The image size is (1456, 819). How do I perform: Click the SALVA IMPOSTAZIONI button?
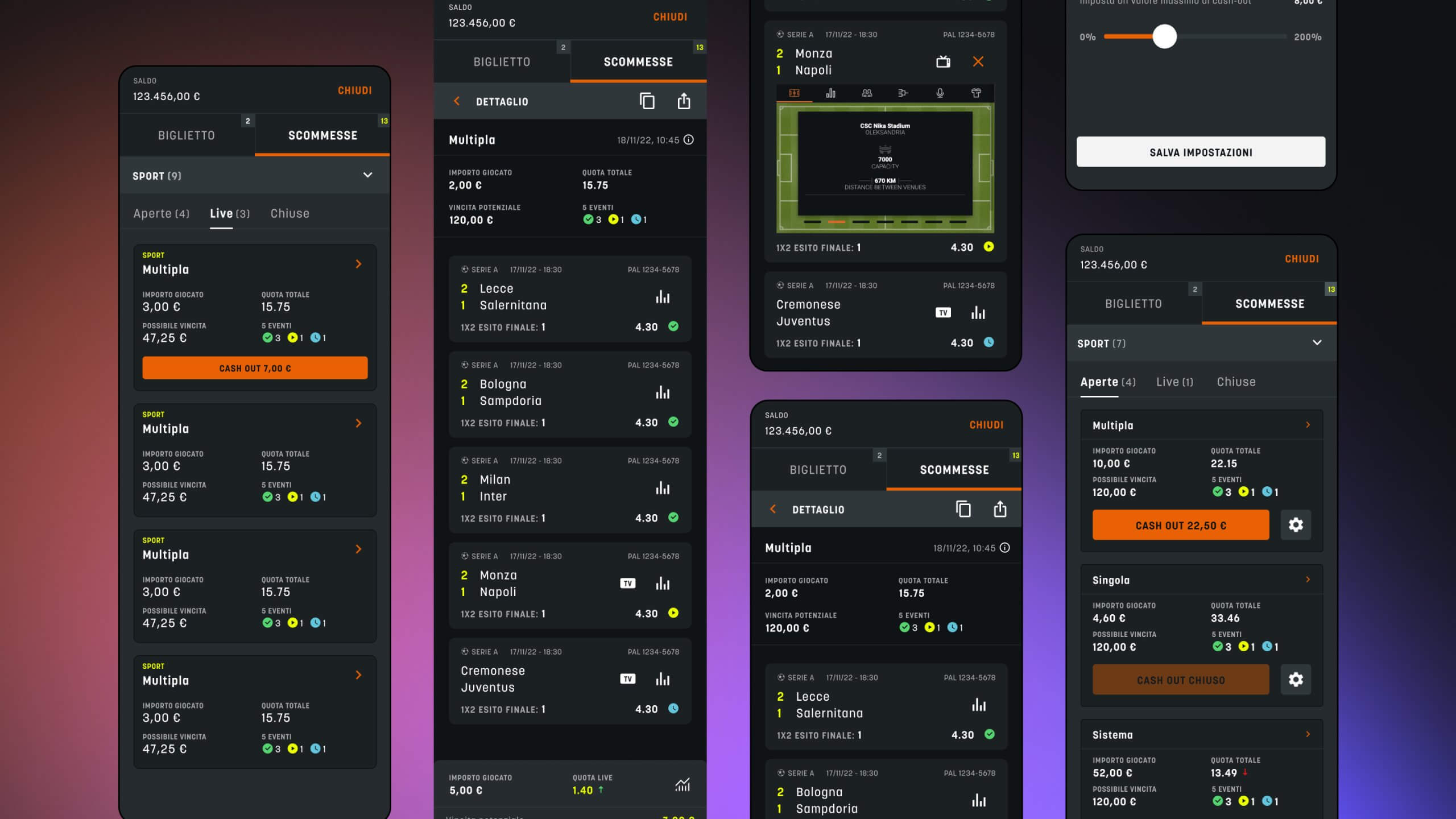pos(1201,152)
